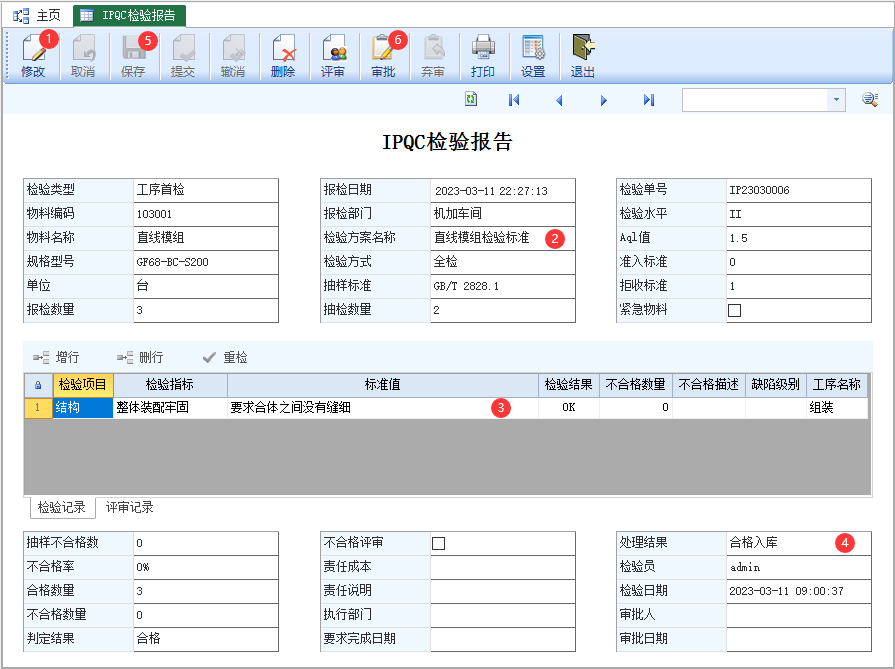Click the 检验项目 column header
The height and width of the screenshot is (669, 895).
point(83,385)
